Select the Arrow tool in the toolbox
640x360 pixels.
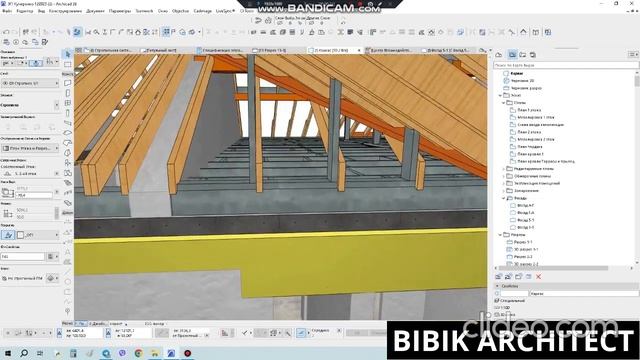[x=67, y=55]
